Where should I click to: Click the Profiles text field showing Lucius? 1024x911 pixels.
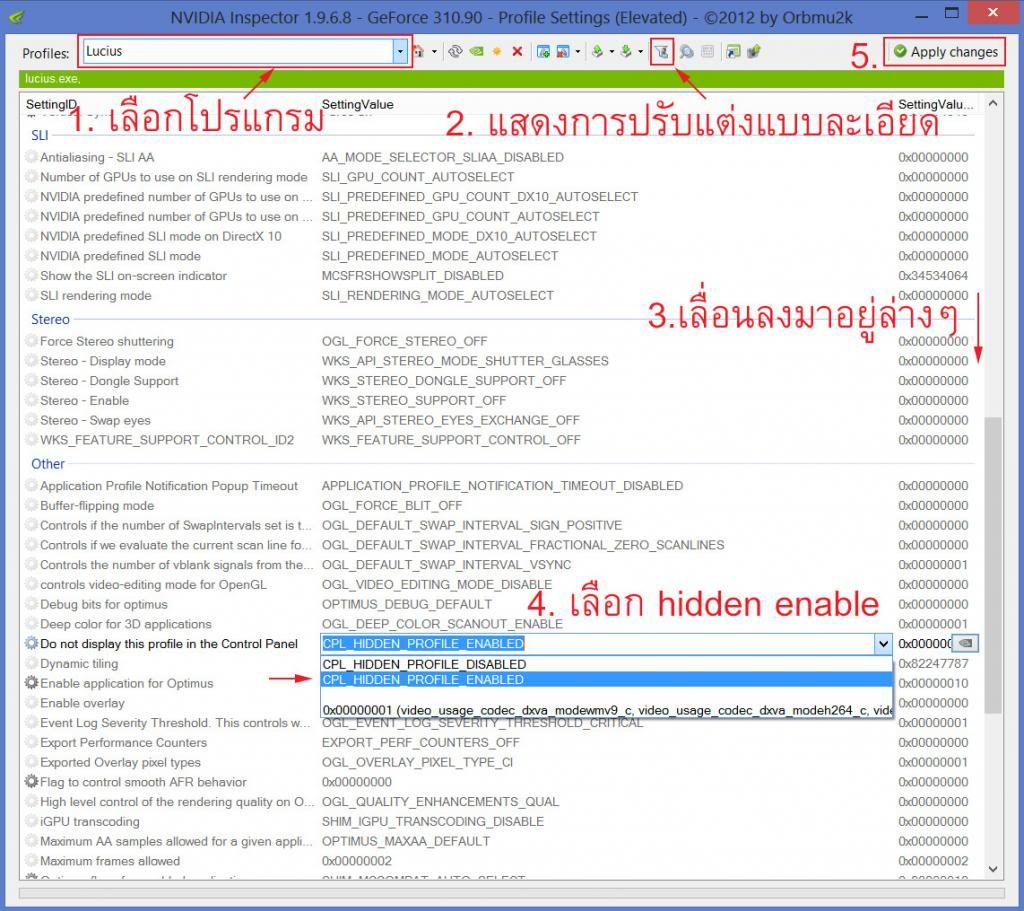point(238,52)
